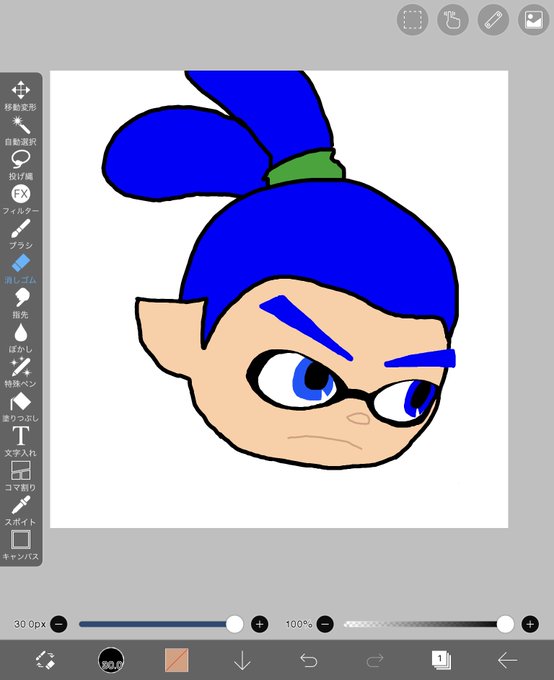Select the Text (文字入れ) tool
Image resolution: width=554 pixels, height=680 pixels.
[x=20, y=441]
